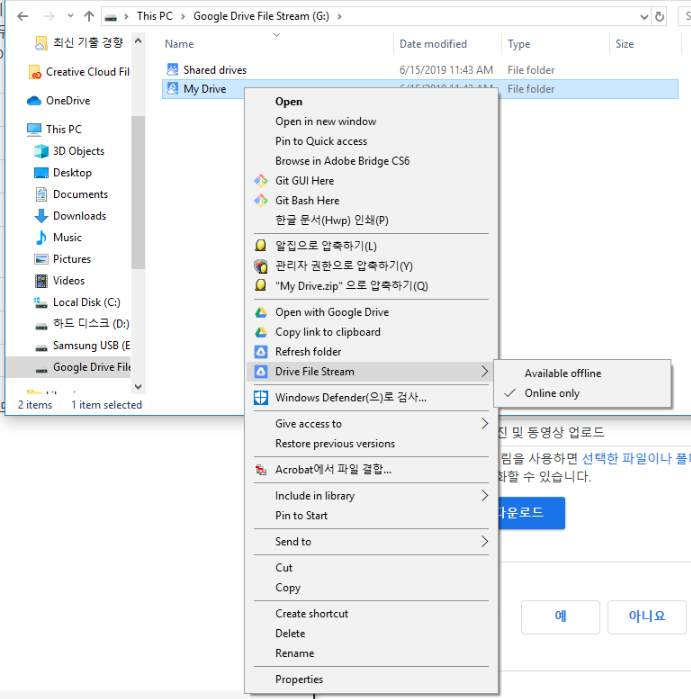Expand the Send to submenu arrow

coord(485,541)
